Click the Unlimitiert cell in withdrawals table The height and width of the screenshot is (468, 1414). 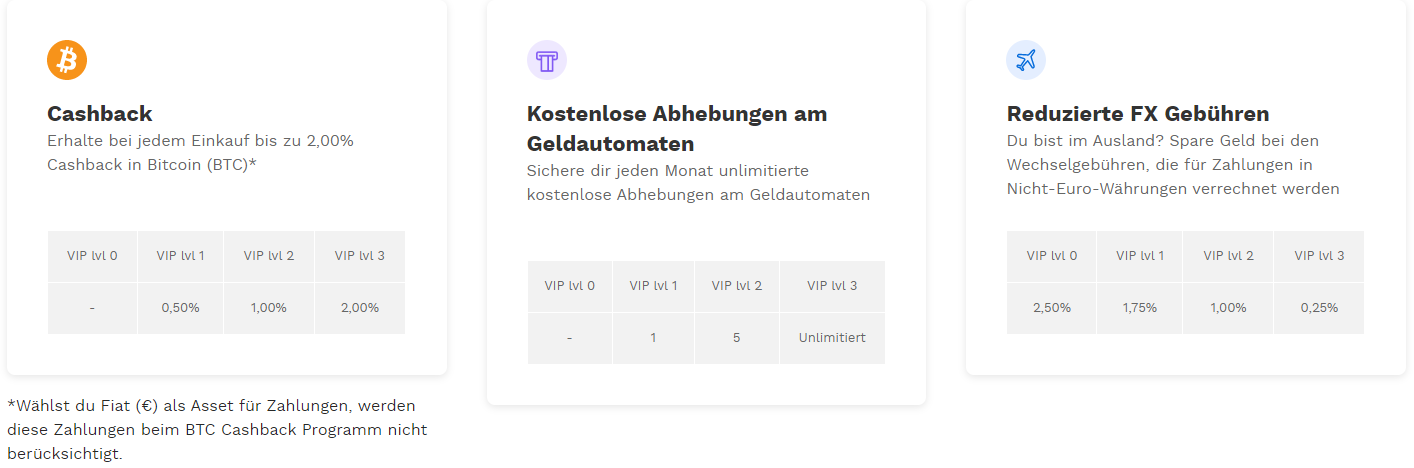coord(832,338)
